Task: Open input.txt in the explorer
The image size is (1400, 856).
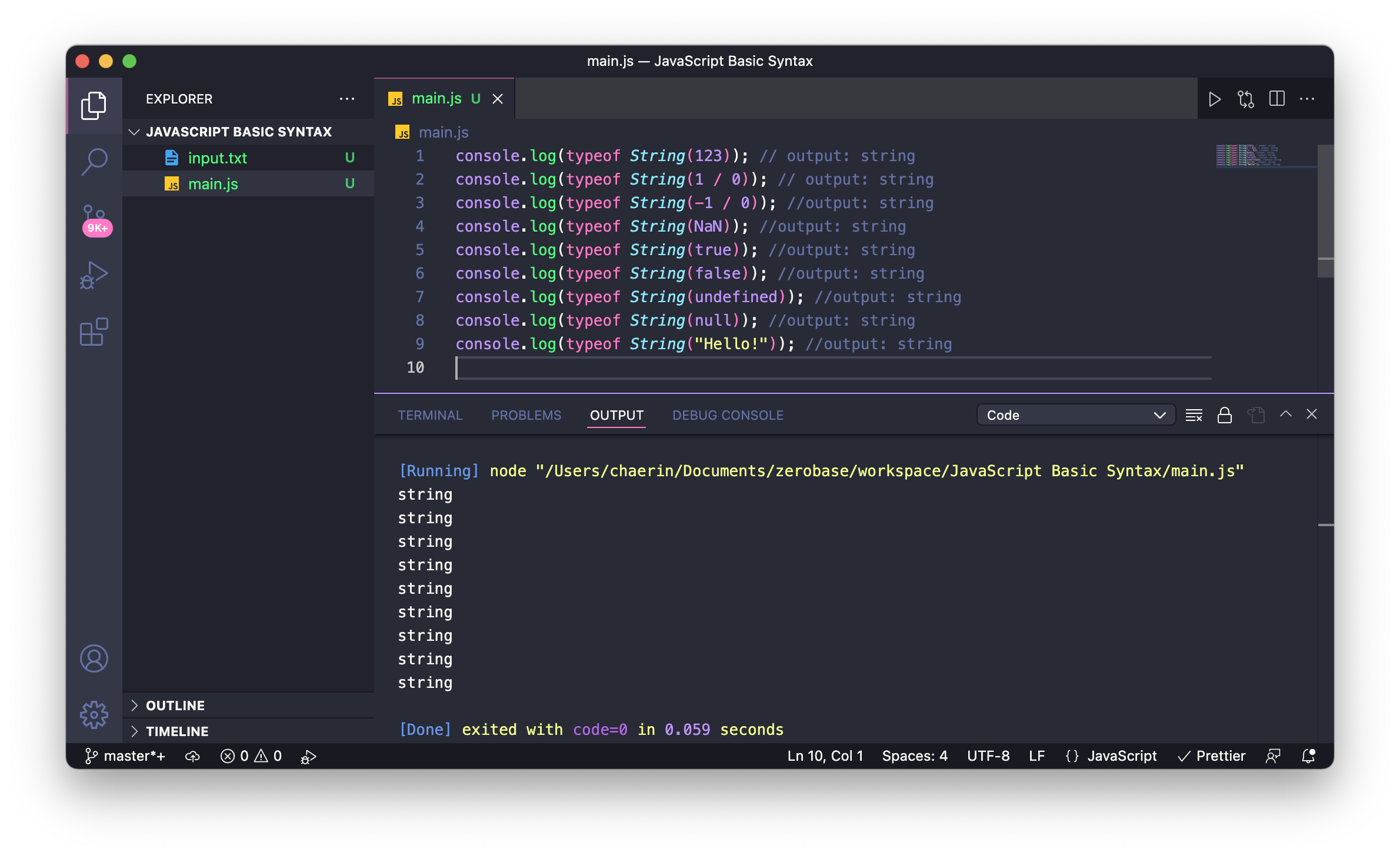Action: 217,158
